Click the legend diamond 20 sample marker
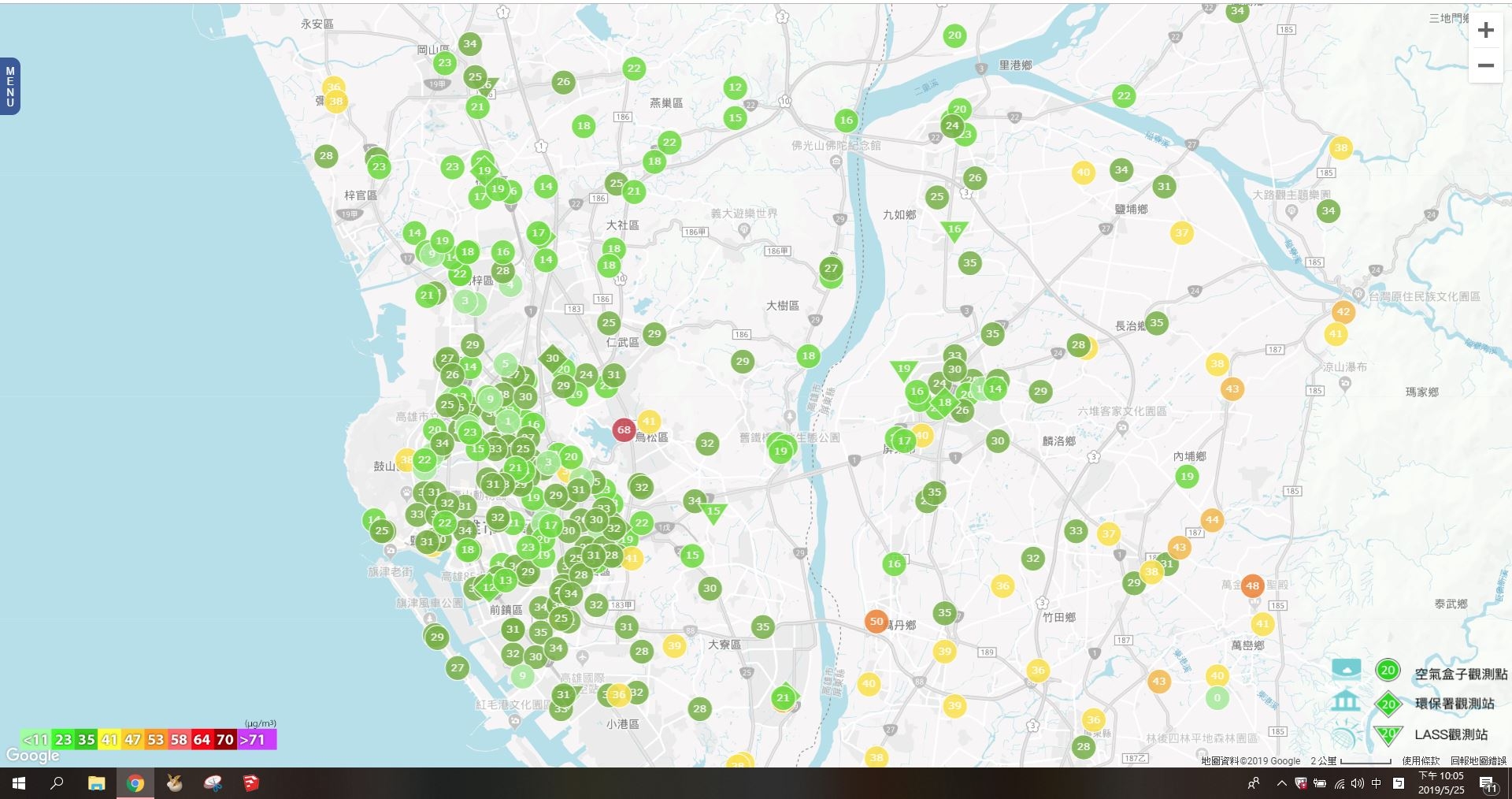1512x799 pixels. 1388,704
